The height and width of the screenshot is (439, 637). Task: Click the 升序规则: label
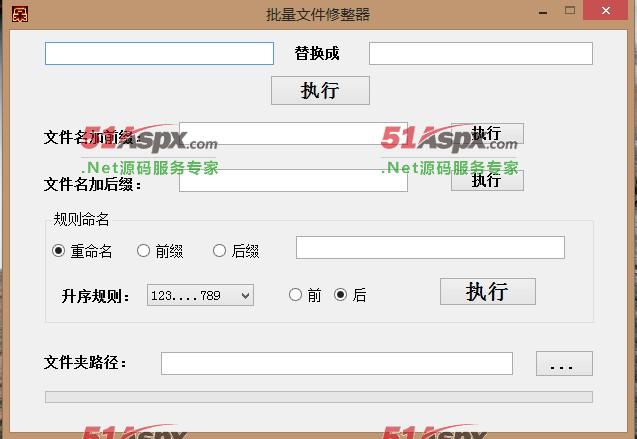click(x=95, y=296)
